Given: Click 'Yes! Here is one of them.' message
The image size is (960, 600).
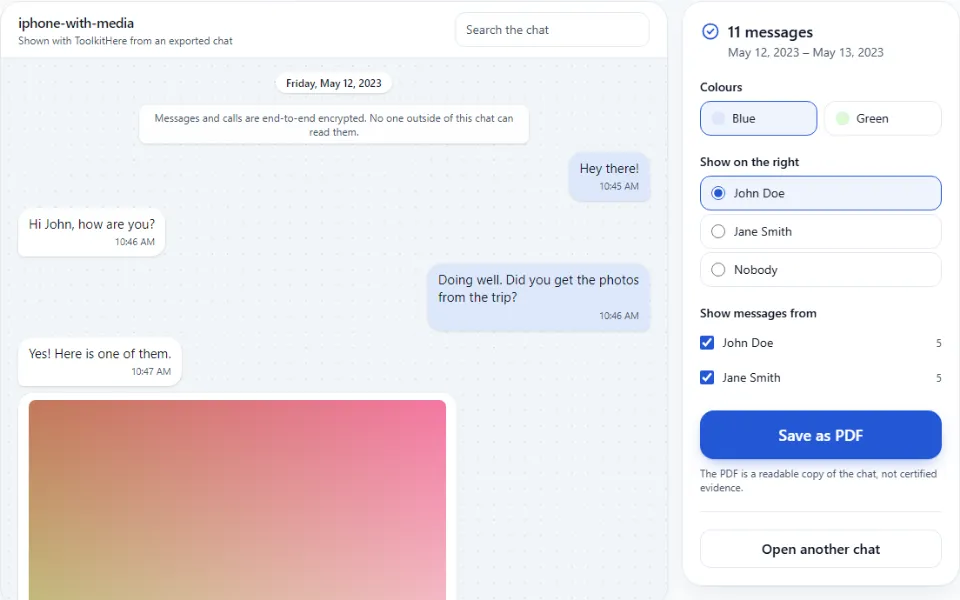Looking at the screenshot, I should click(100, 362).
